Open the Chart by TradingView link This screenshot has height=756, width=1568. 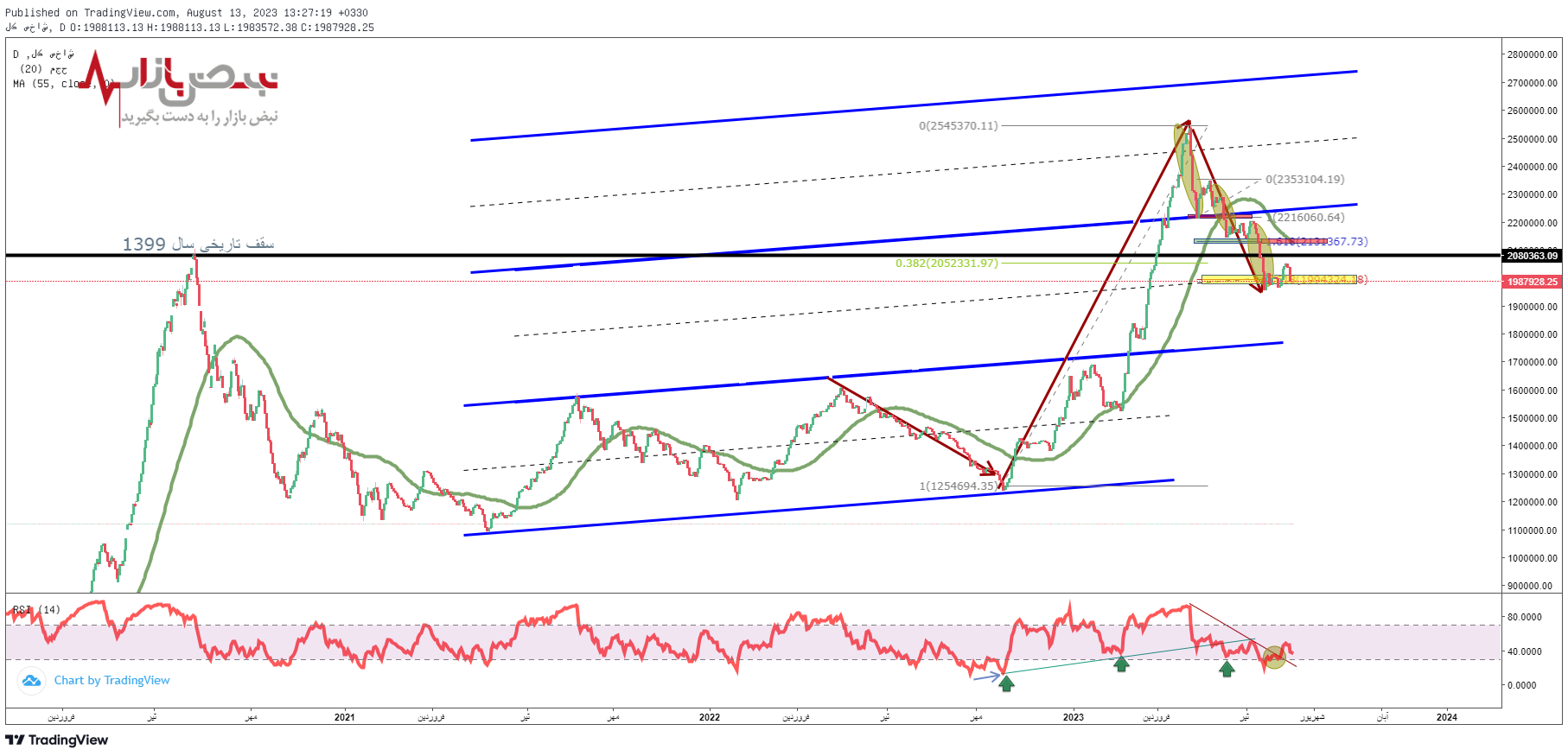point(112,681)
